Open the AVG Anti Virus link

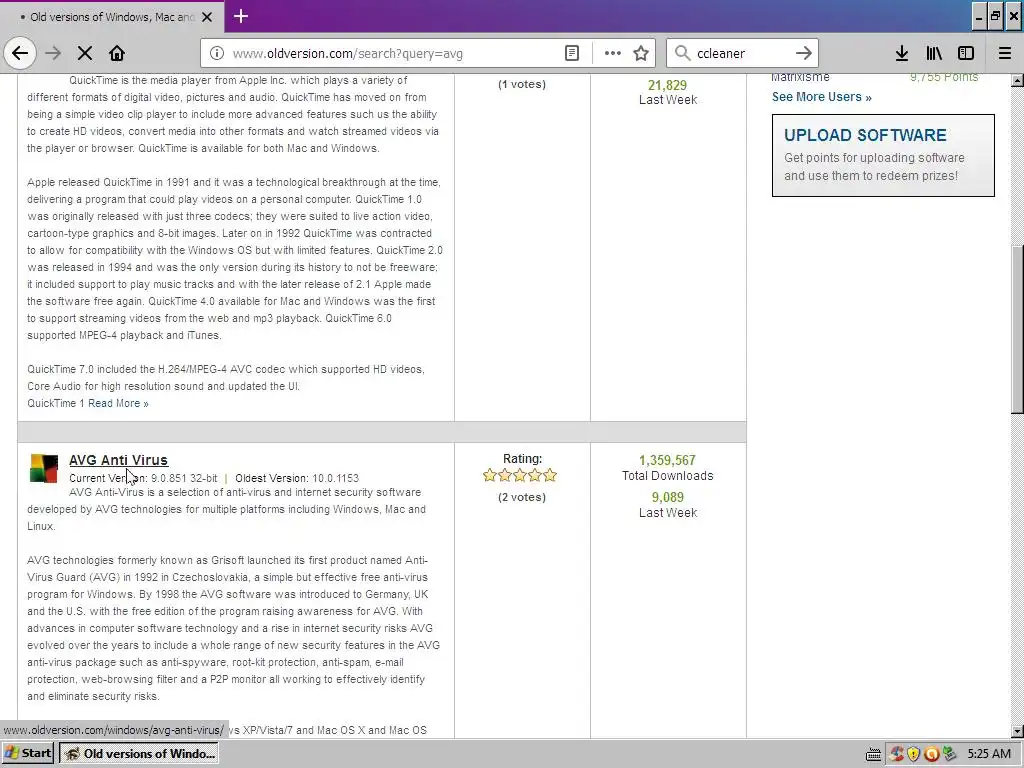pos(118,460)
